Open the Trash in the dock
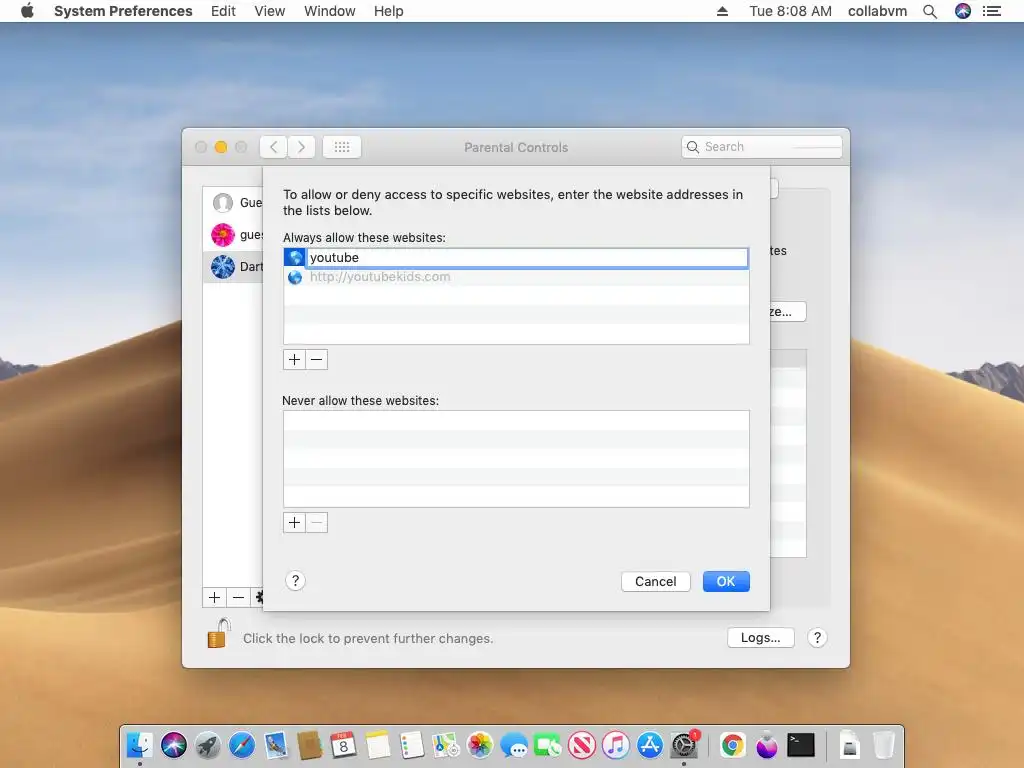The image size is (1024, 768). coord(884,745)
